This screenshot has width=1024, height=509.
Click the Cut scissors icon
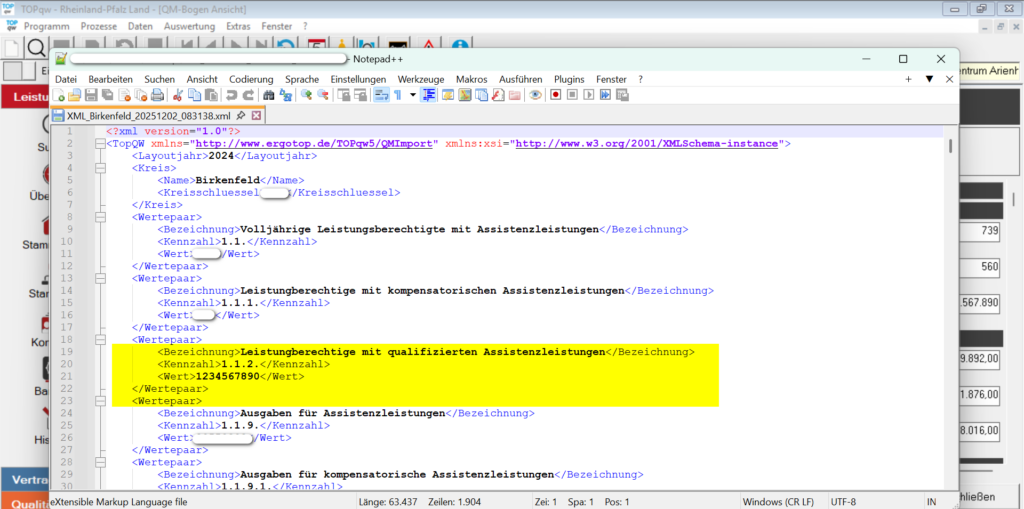click(x=178, y=95)
